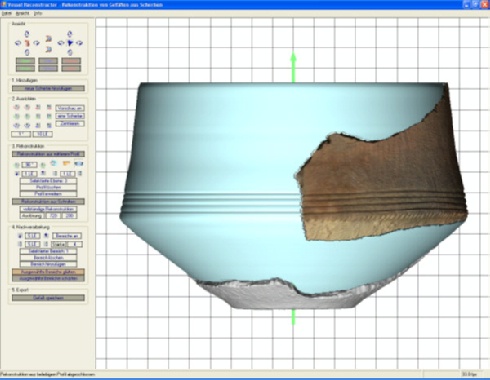Screen dimensions: 490x380
Task: Open the Datei menu
Action: [7, 14]
